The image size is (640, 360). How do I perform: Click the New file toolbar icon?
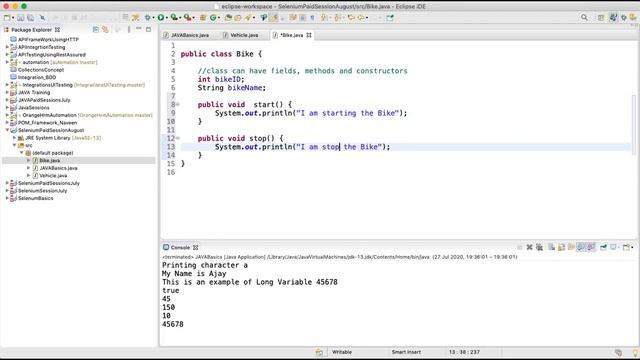(7, 18)
